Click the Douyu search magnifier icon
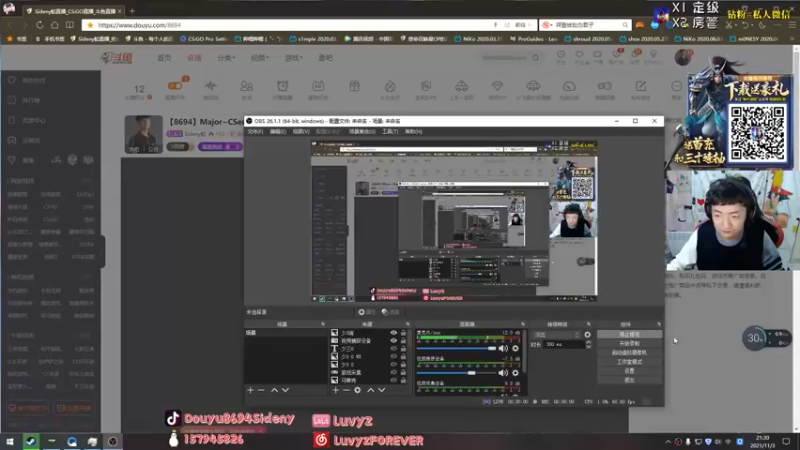 coord(535,58)
